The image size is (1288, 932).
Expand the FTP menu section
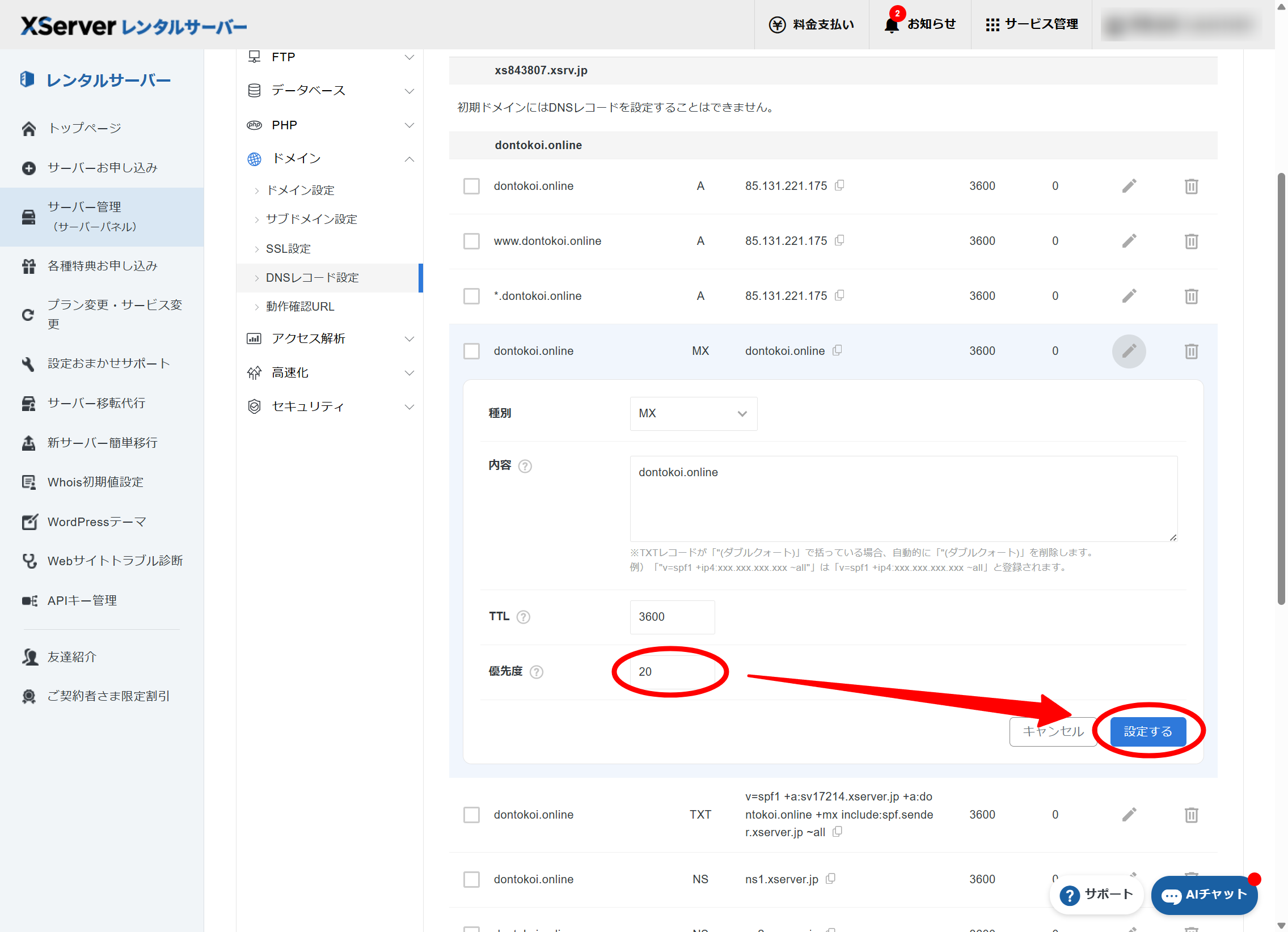click(330, 57)
